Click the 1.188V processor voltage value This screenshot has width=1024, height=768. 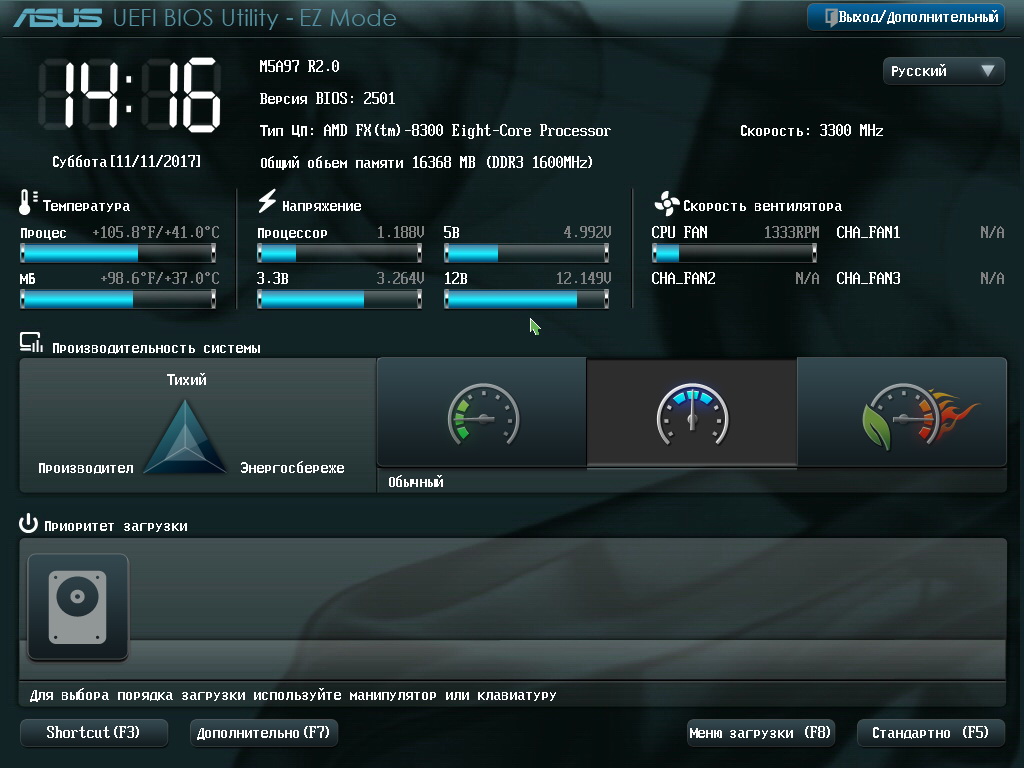point(400,232)
